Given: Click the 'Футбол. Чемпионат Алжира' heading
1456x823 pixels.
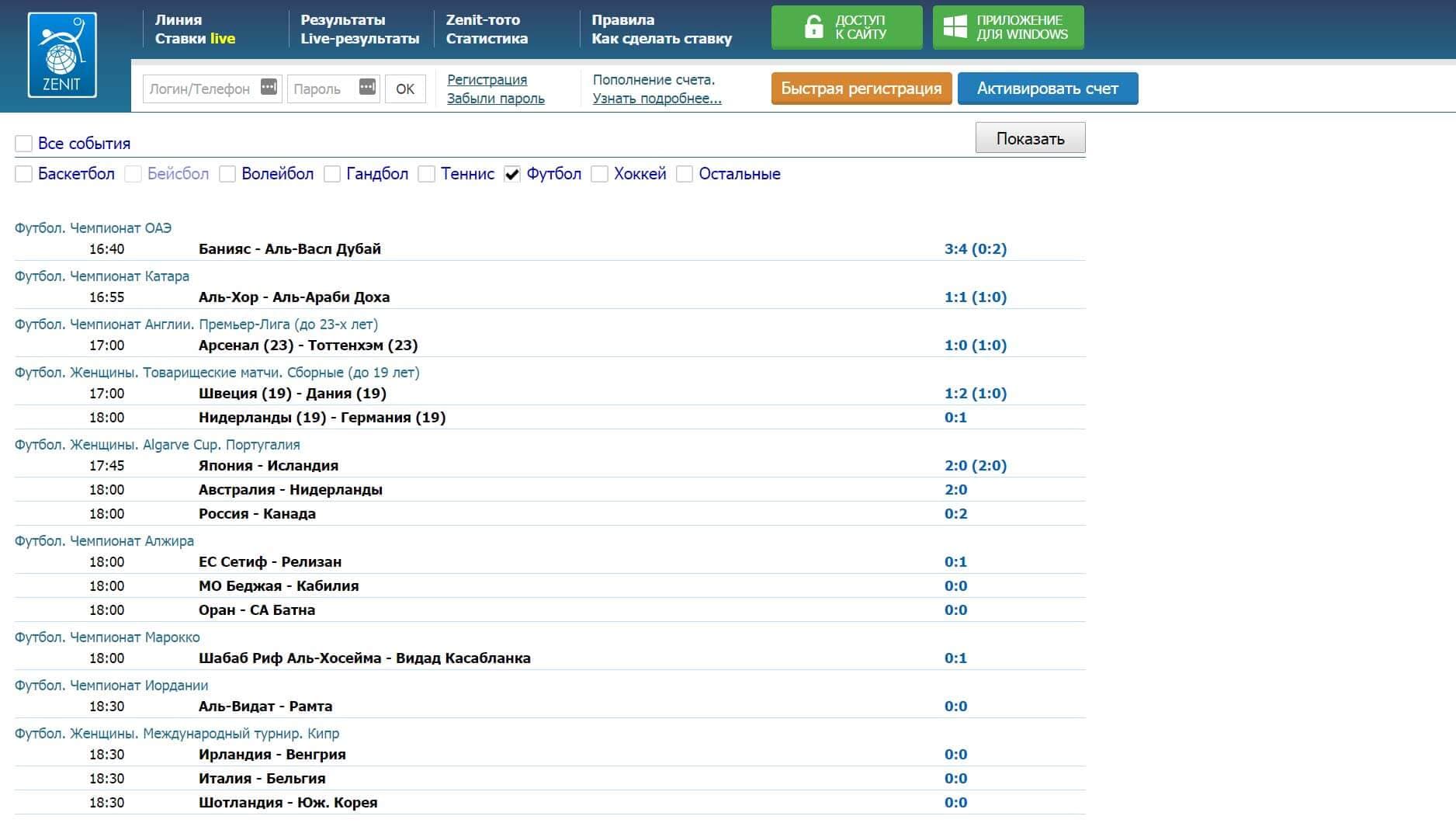Looking at the screenshot, I should pos(104,541).
